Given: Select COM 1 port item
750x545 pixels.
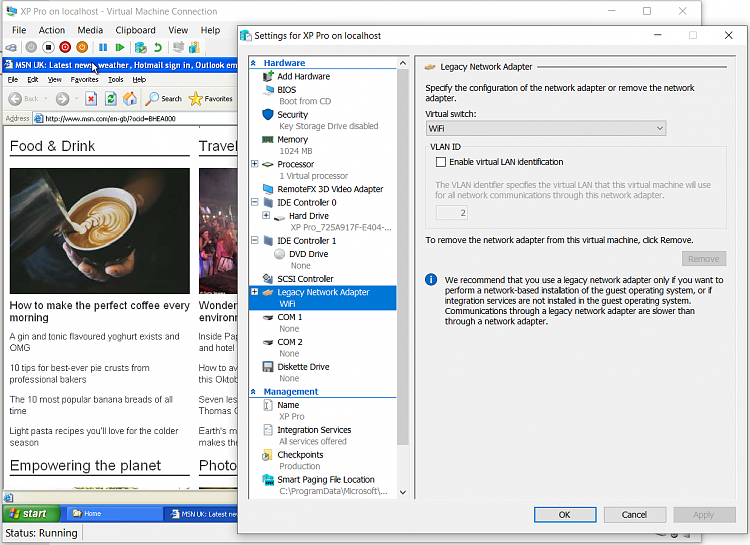Looking at the screenshot, I should 289,317.
